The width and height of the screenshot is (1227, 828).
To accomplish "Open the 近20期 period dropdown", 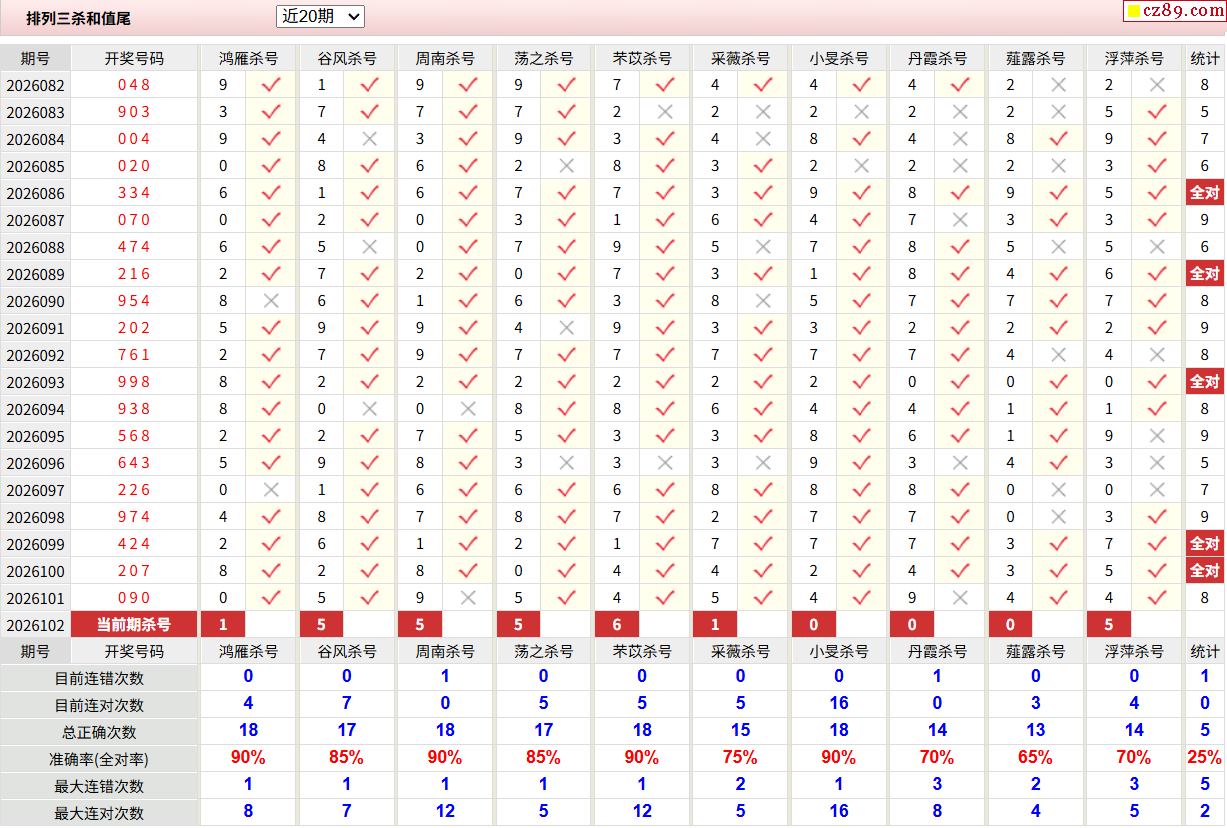I will coord(320,16).
